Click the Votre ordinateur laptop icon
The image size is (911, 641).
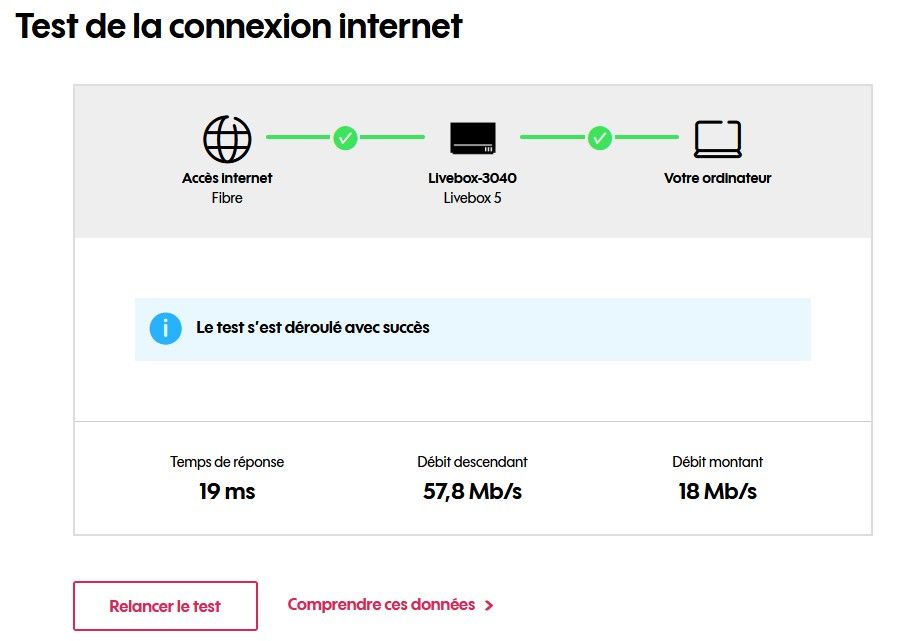click(x=716, y=136)
